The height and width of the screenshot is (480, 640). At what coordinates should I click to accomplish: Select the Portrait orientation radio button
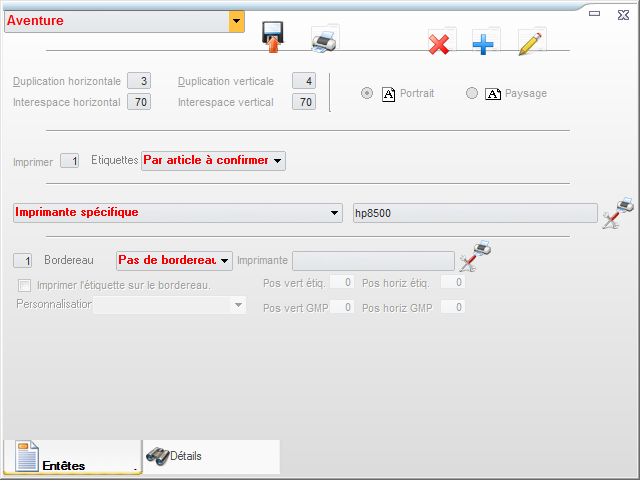coord(367,93)
